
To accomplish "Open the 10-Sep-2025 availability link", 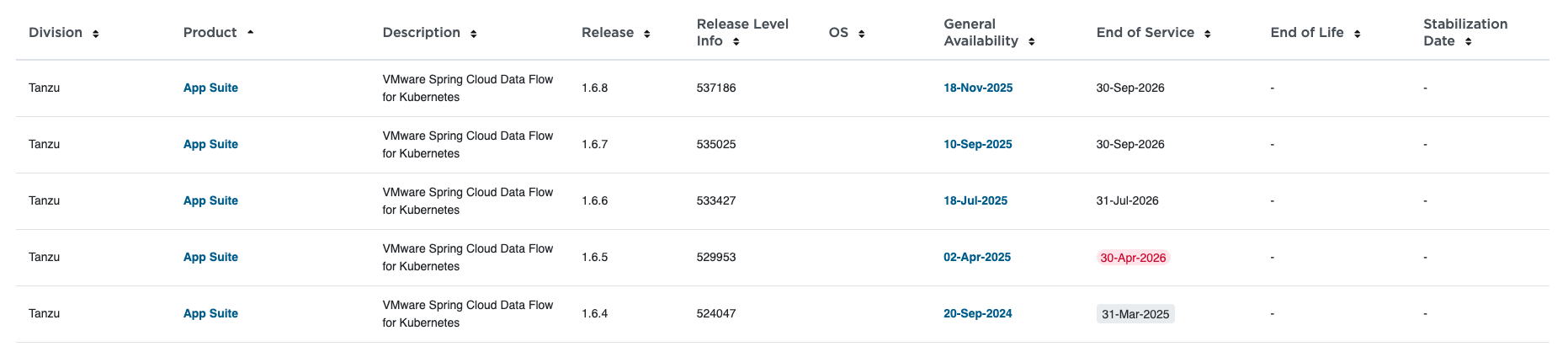I will 978,145.
